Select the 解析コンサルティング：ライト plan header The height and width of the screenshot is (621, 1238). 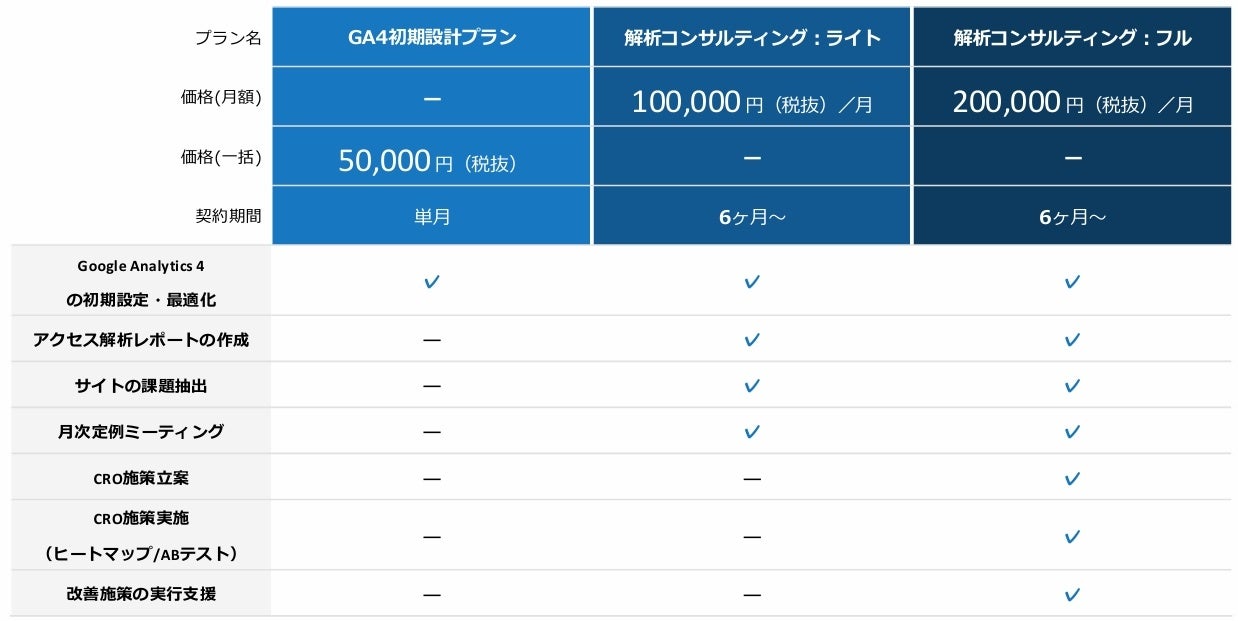[752, 38]
